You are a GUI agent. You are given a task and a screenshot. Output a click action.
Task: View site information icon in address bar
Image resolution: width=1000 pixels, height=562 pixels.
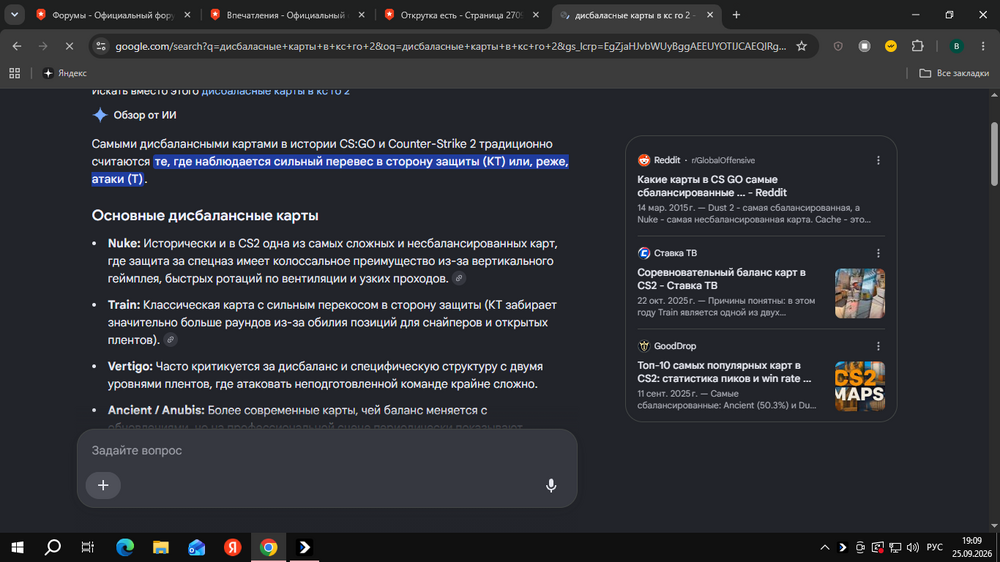[101, 46]
